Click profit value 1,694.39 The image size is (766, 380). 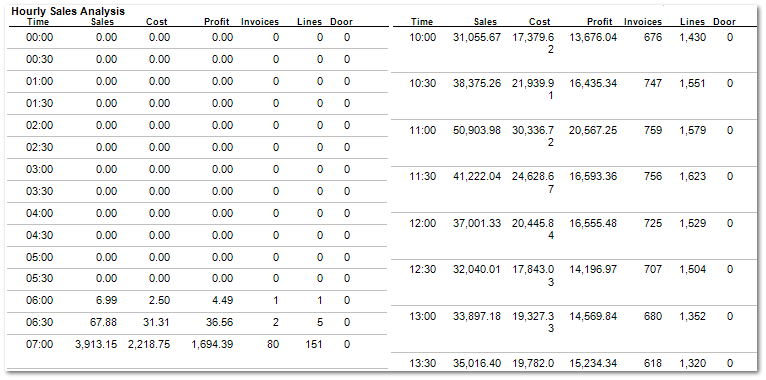click(x=212, y=344)
